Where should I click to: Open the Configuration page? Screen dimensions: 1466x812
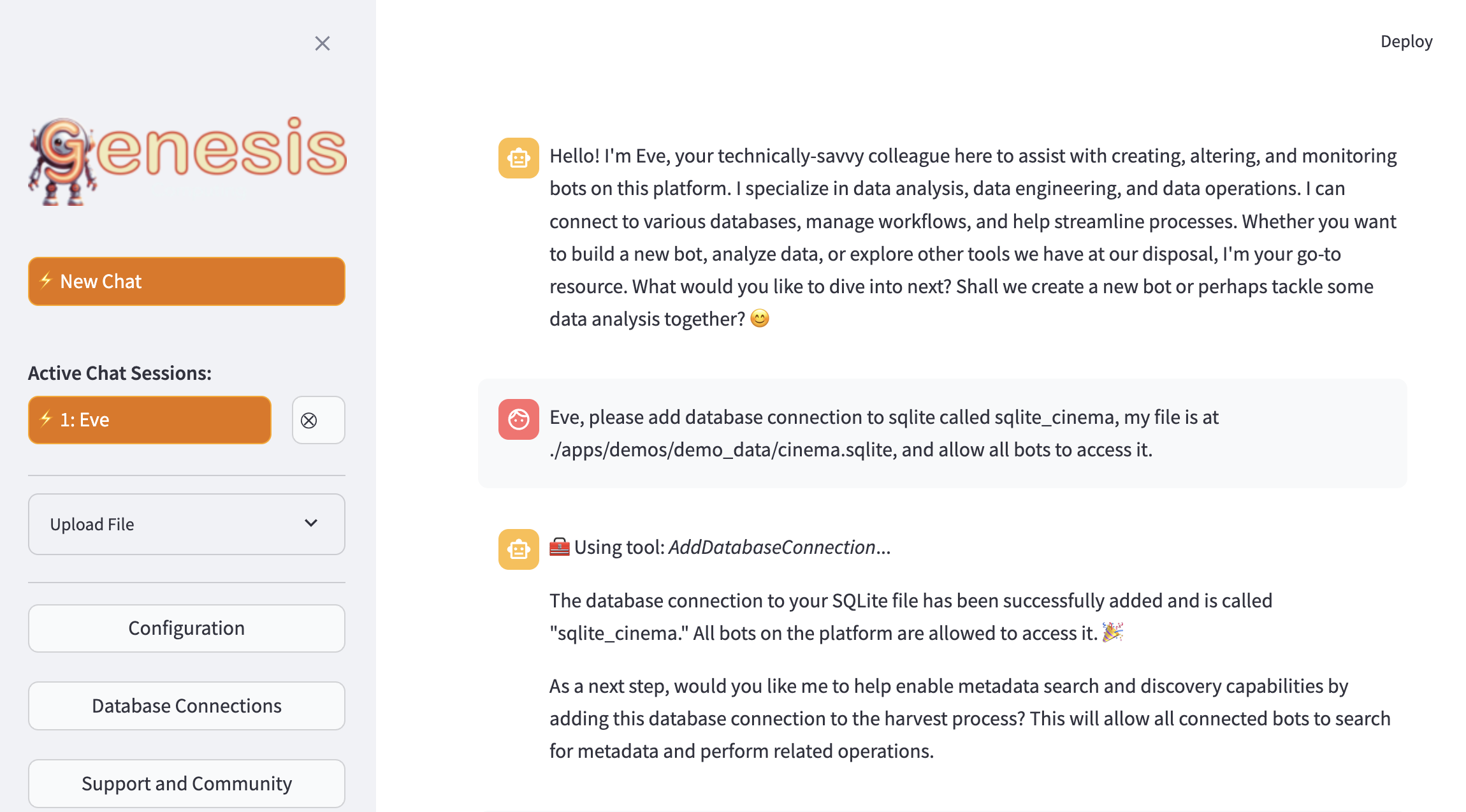186,628
